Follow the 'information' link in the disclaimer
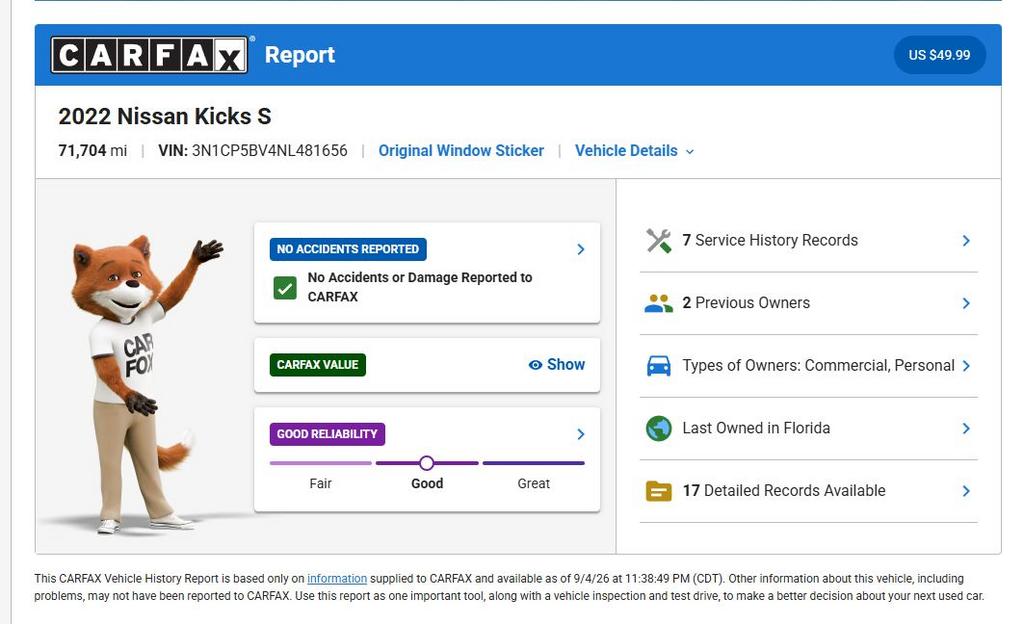Viewport: 1024px width, 624px height. 337,578
